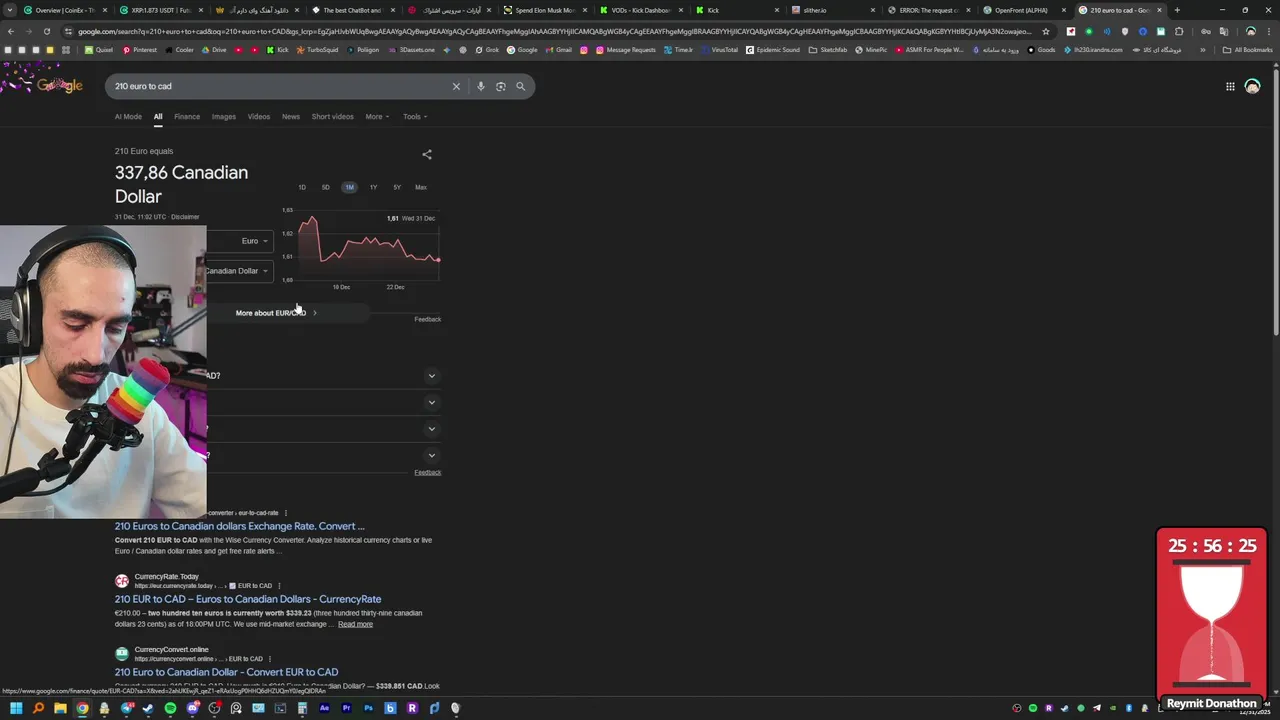The height and width of the screenshot is (720, 1280).
Task: Open the Google account avatar
Action: (x=1252, y=86)
